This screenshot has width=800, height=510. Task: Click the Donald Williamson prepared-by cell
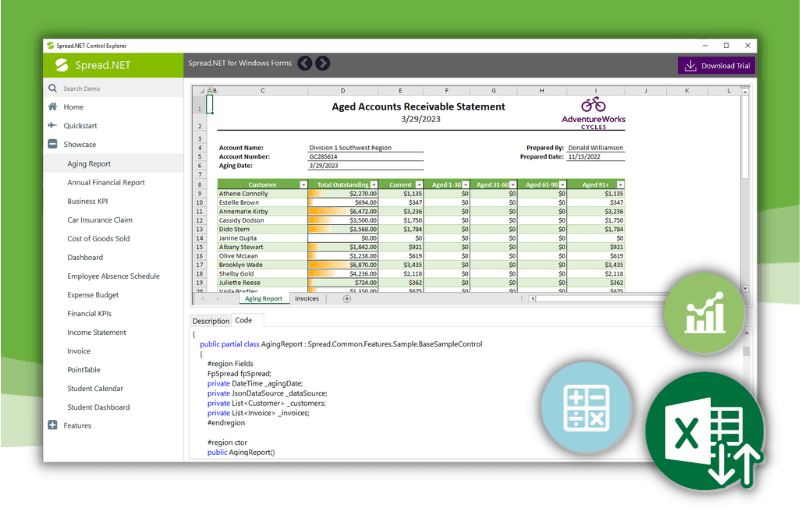596,147
